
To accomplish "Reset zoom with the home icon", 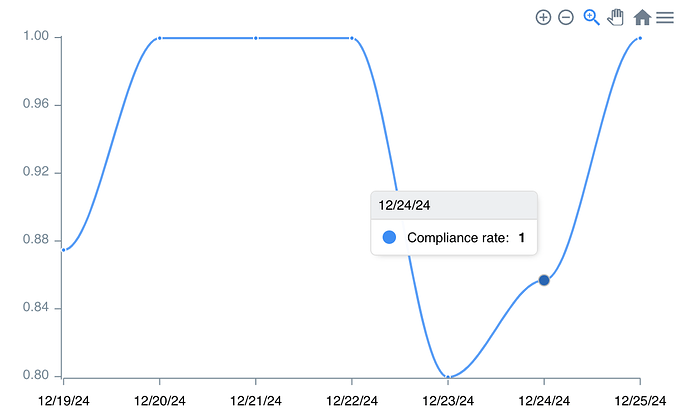I will [642, 17].
